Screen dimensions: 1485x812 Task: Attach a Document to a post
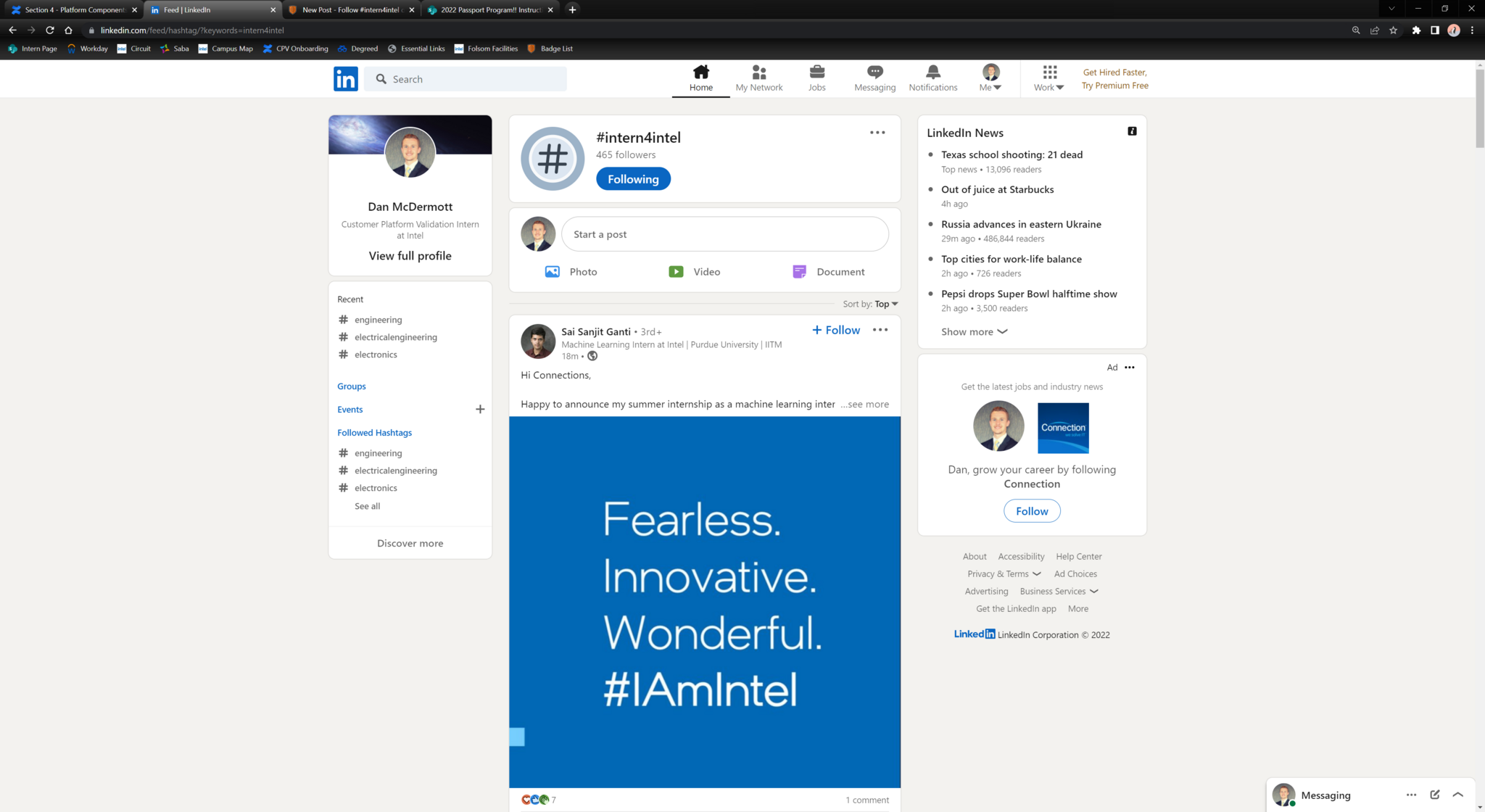pos(828,272)
